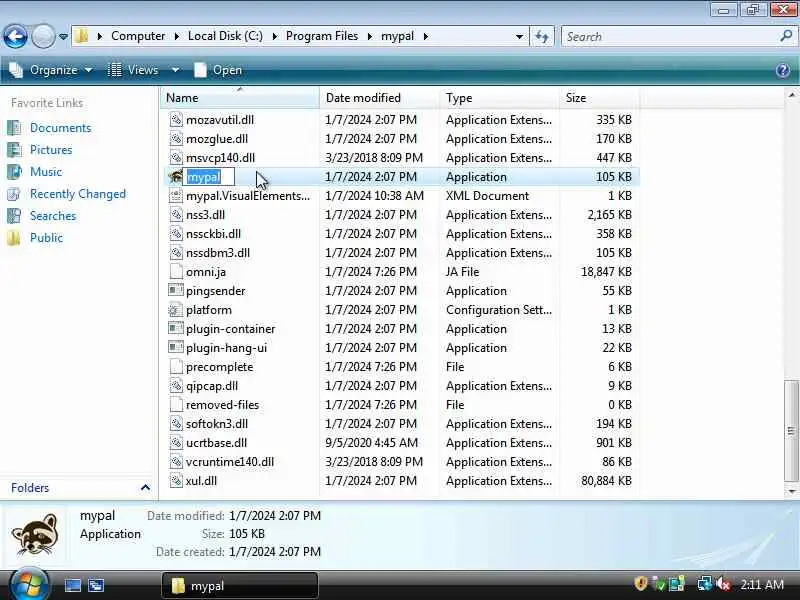Select nss3.dll file icon

coord(176,214)
